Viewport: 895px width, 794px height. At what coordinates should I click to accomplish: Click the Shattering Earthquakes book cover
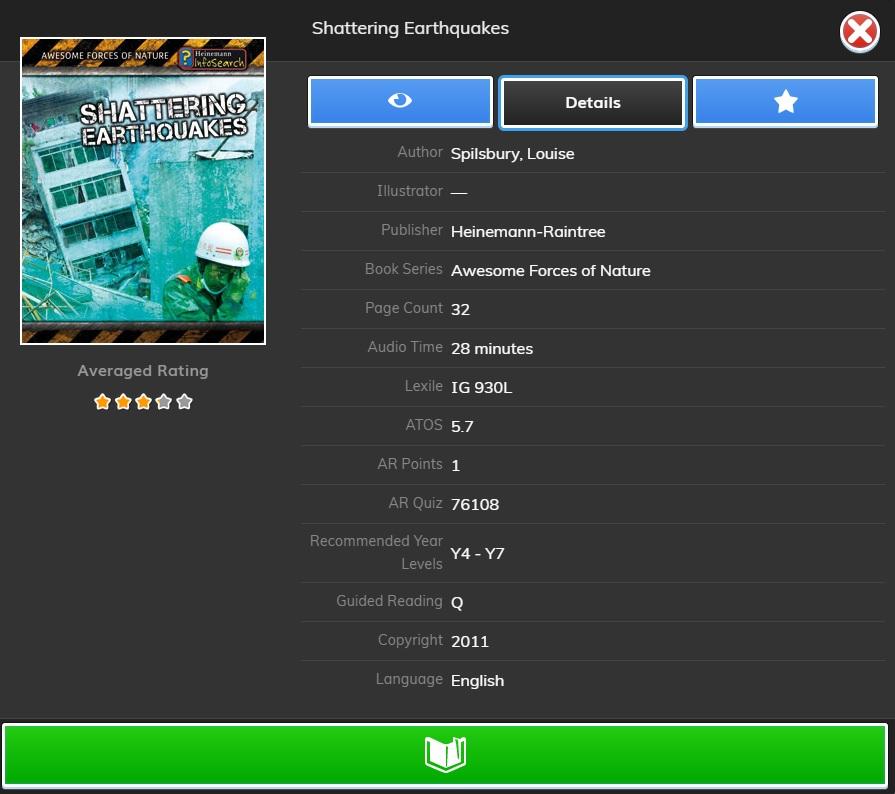tap(143, 191)
